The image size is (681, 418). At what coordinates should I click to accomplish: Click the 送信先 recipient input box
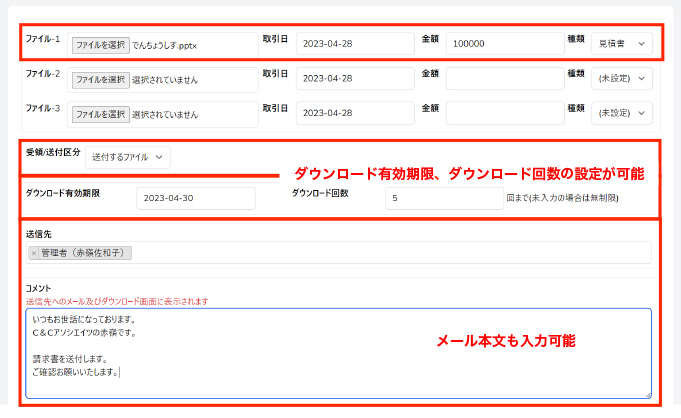click(400, 253)
